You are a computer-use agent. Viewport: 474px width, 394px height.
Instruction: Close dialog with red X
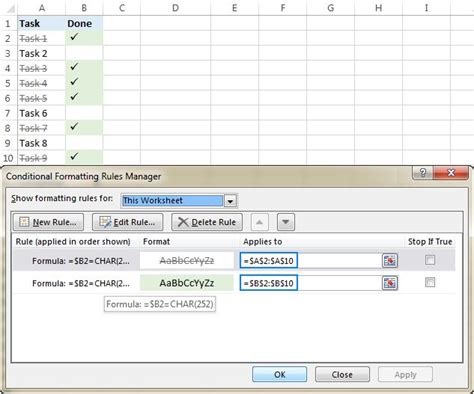451,173
